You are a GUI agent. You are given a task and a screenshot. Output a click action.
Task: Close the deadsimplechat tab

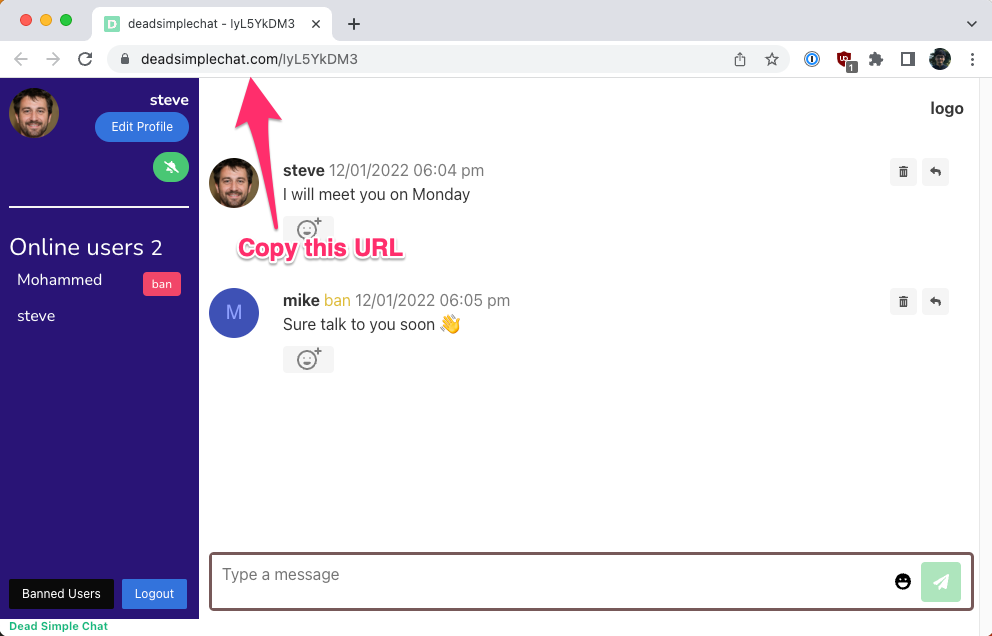(x=316, y=24)
